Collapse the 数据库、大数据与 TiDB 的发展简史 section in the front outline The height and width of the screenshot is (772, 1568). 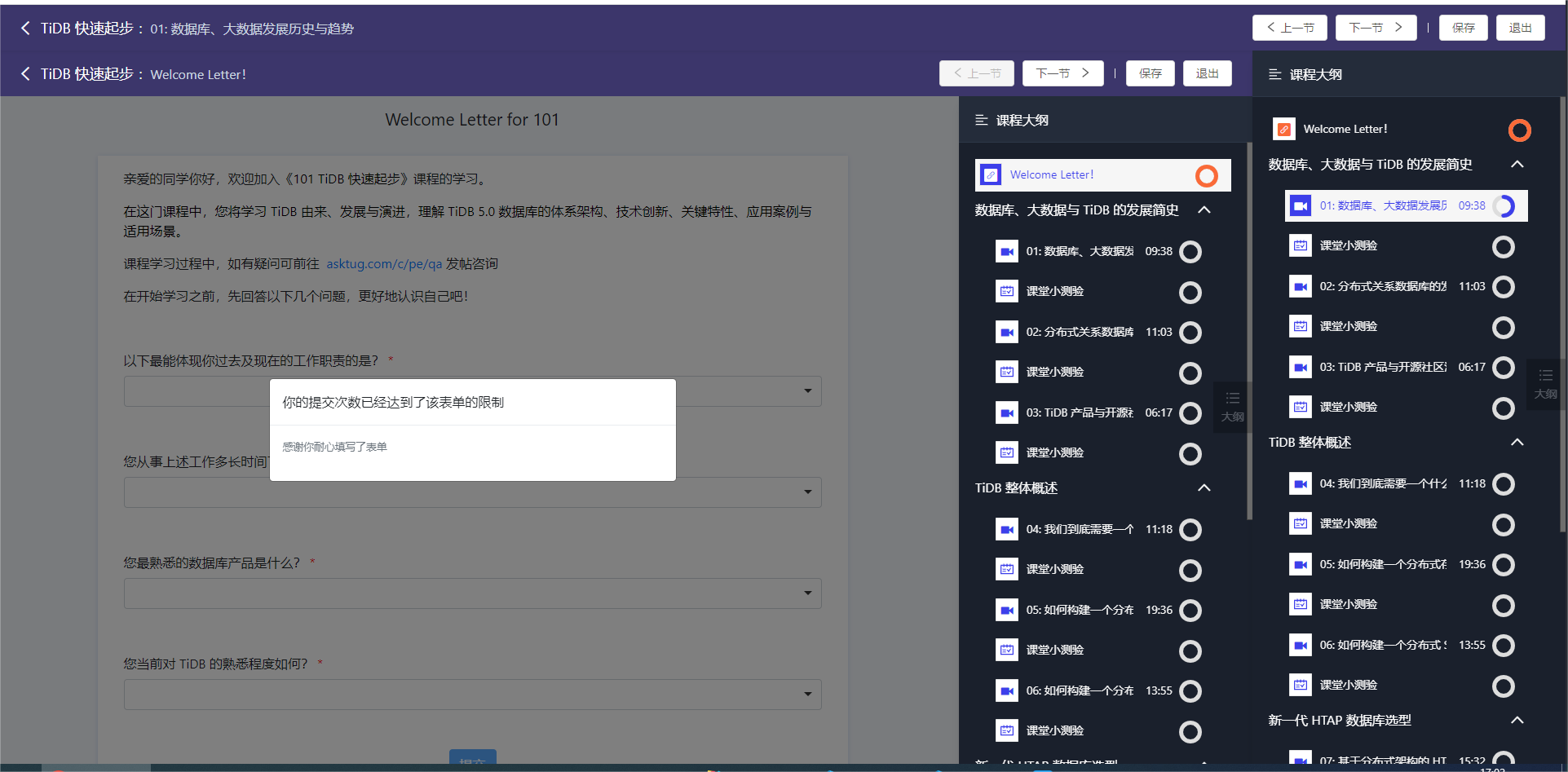click(1204, 210)
